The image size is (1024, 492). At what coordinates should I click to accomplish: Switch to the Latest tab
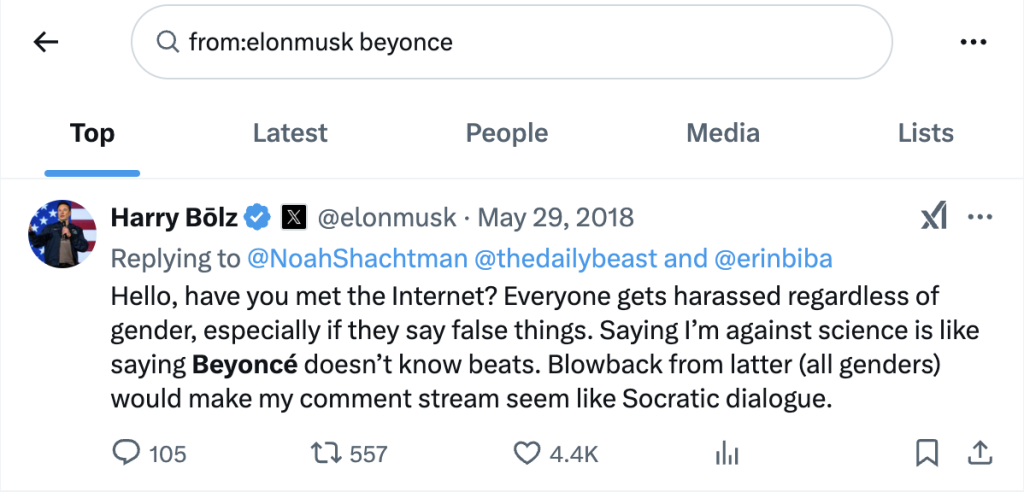(290, 133)
